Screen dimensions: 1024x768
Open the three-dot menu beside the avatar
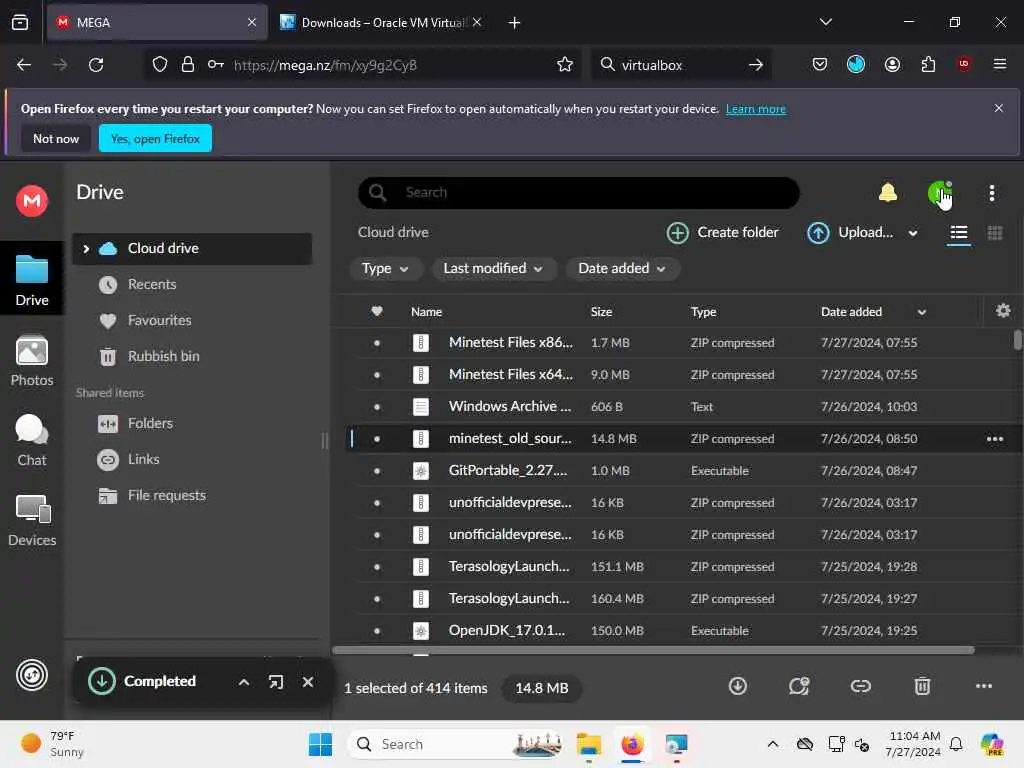pyautogui.click(x=991, y=193)
